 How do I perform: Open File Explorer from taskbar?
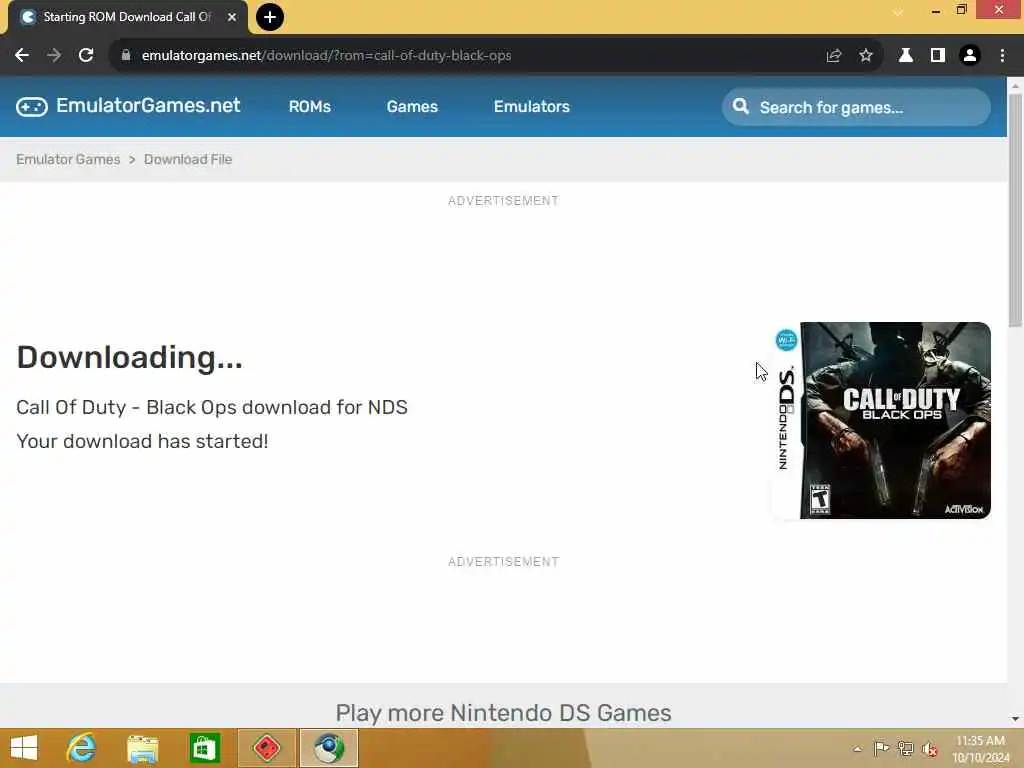tap(142, 748)
